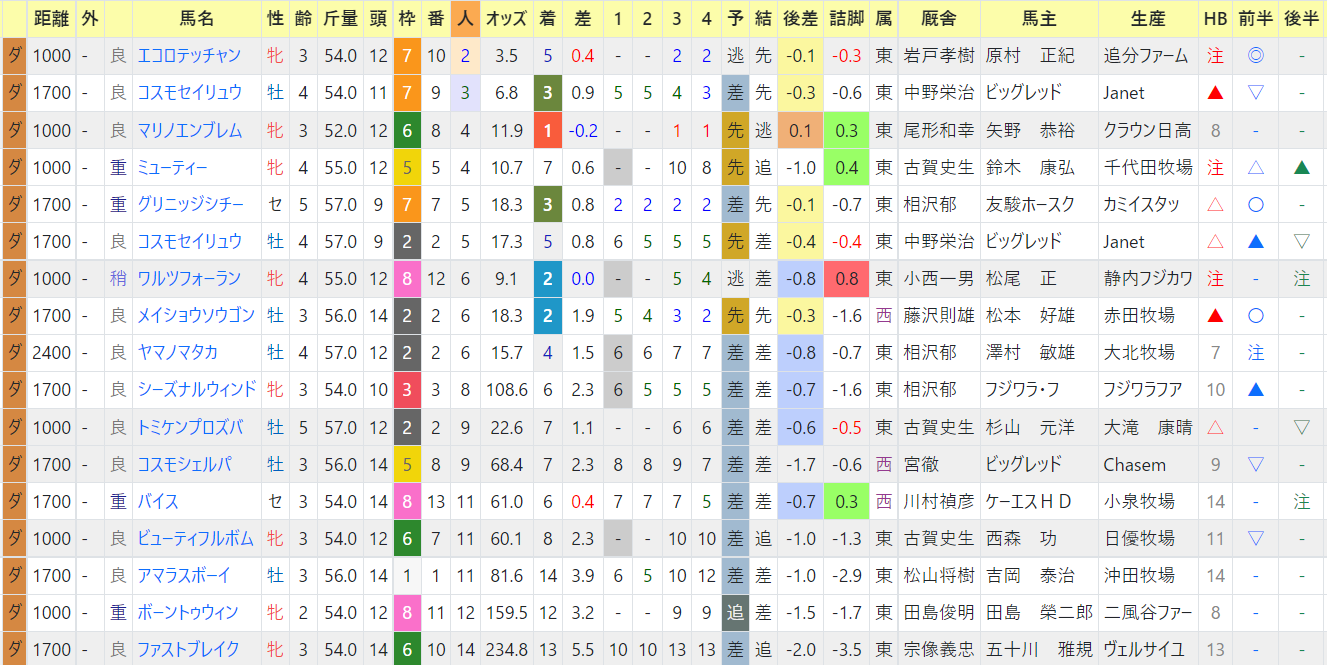The image size is (1327, 665).
Task: Click the 馬名 column header
Action: click(197, 19)
